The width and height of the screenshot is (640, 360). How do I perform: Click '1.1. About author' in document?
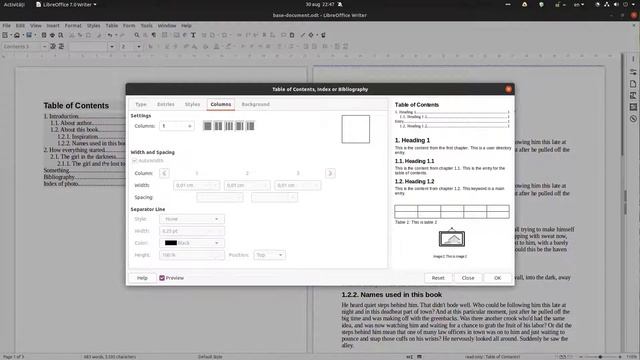(71, 123)
